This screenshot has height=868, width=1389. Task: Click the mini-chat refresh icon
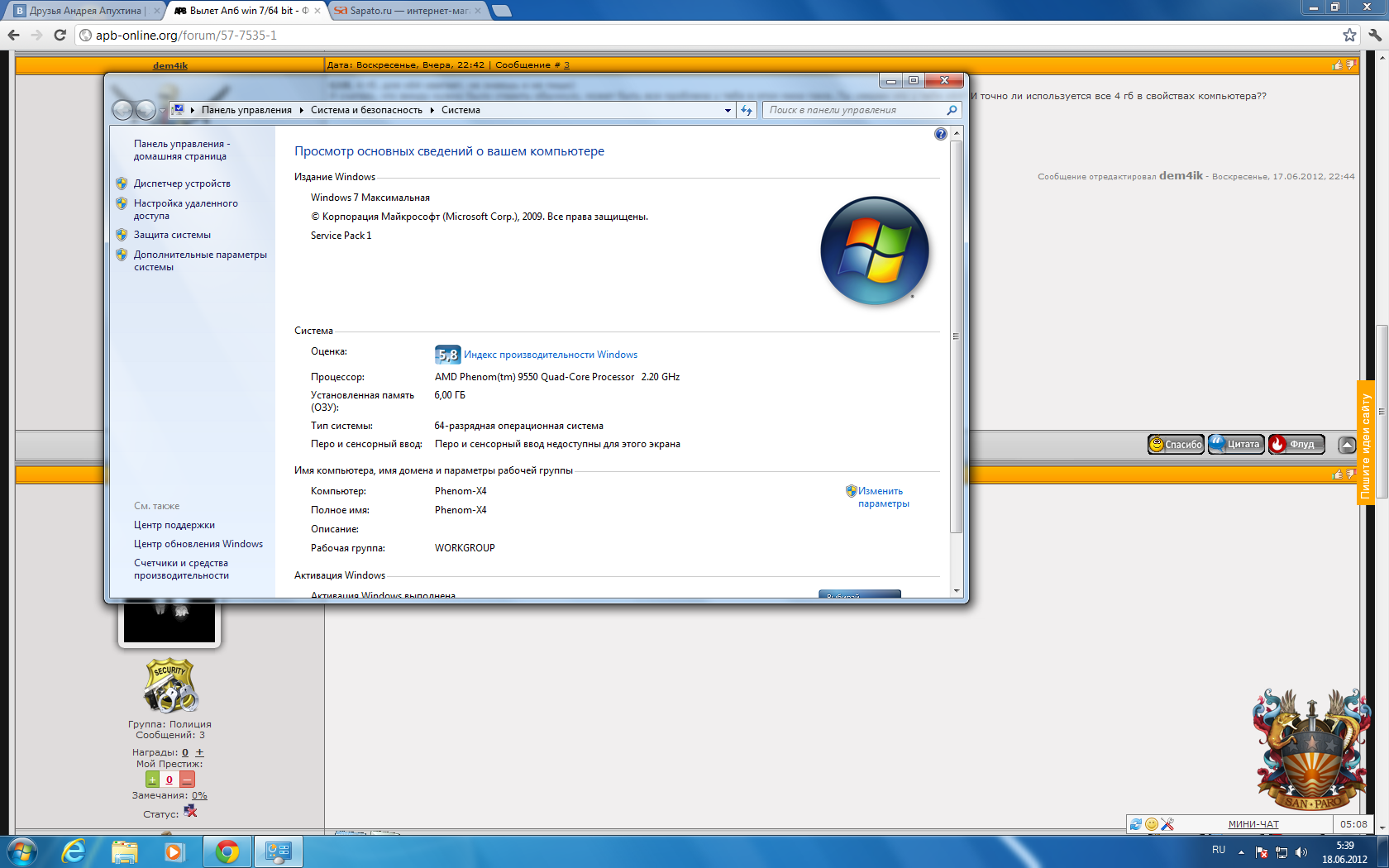(x=1136, y=824)
